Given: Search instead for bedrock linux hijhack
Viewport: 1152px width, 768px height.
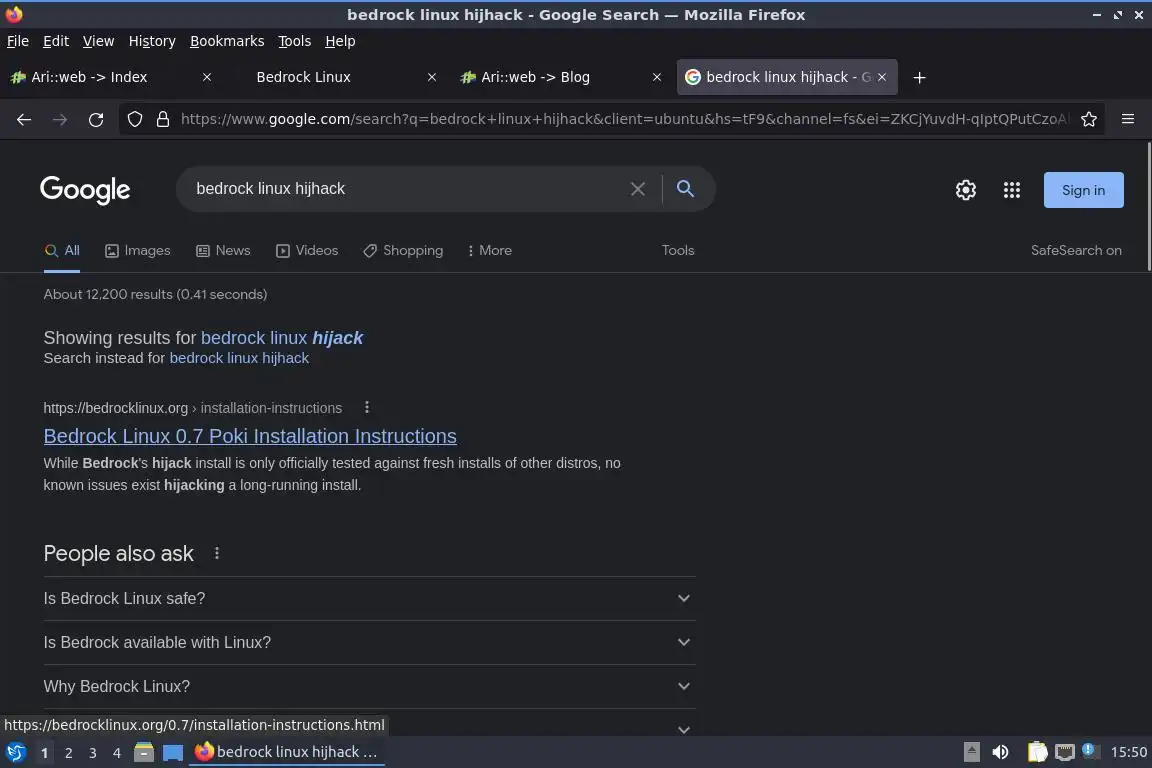Looking at the screenshot, I should (239, 358).
